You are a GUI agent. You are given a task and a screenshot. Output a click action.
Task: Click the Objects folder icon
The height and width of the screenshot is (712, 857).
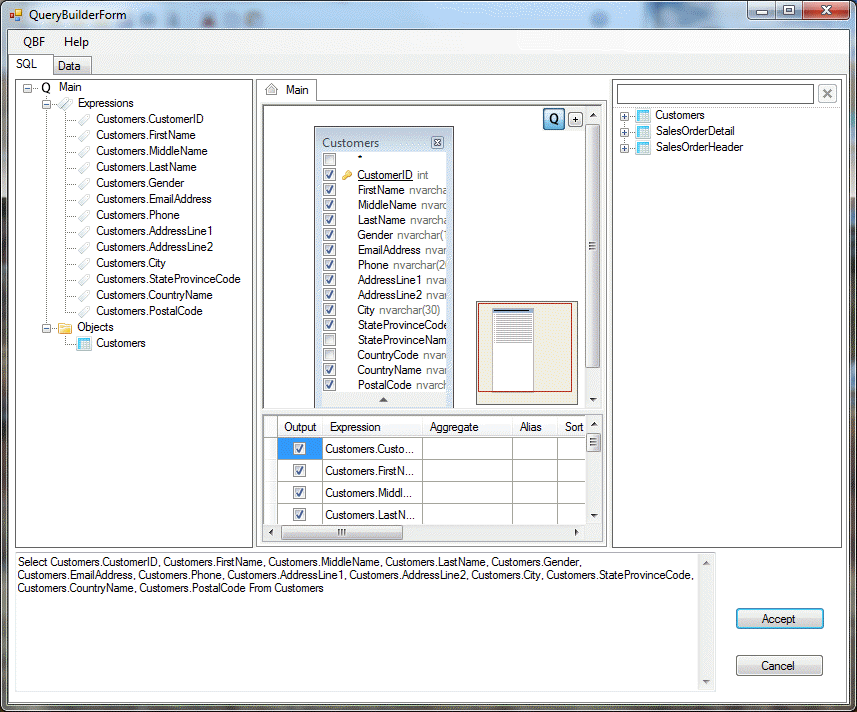[x=65, y=327]
